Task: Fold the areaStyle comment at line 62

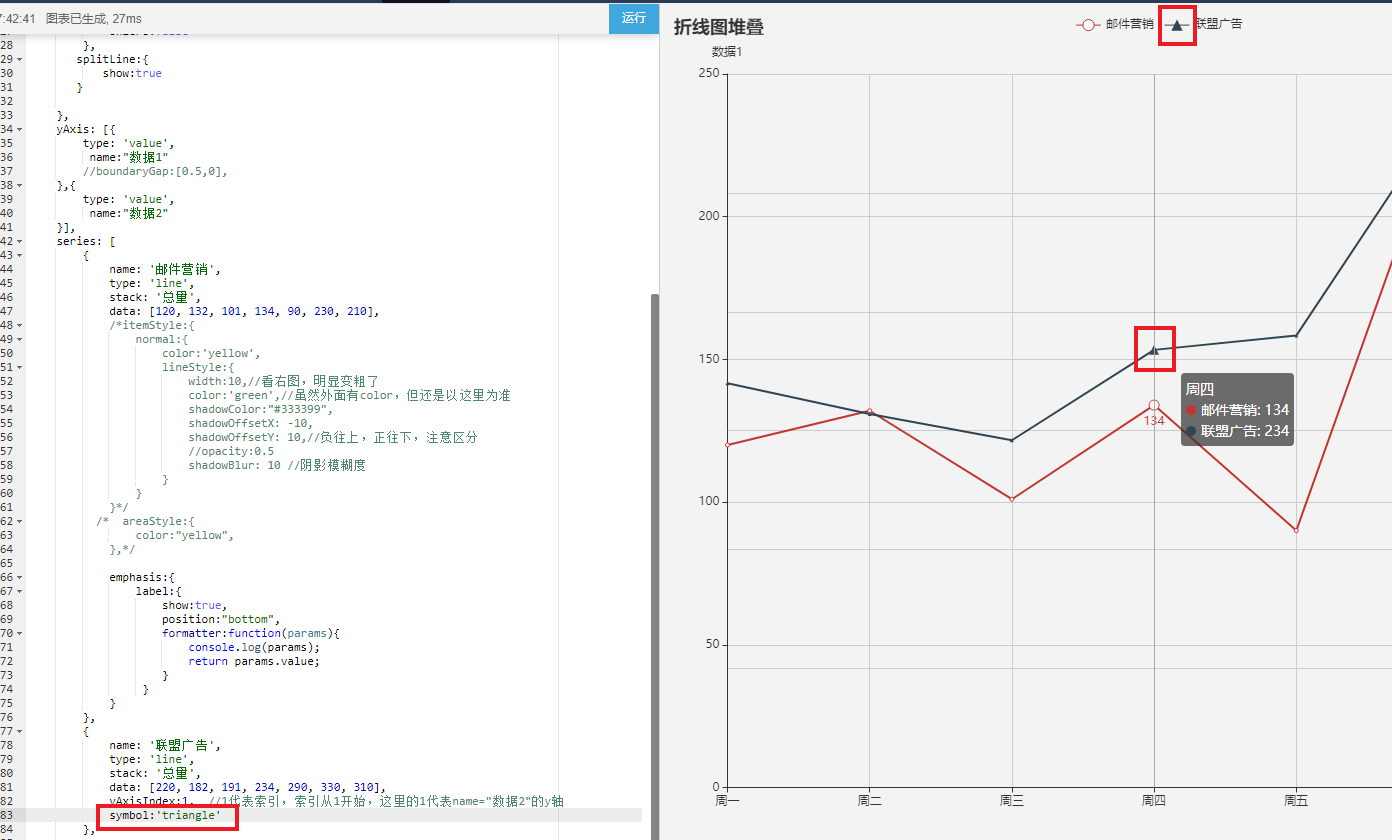Action: click(19, 521)
